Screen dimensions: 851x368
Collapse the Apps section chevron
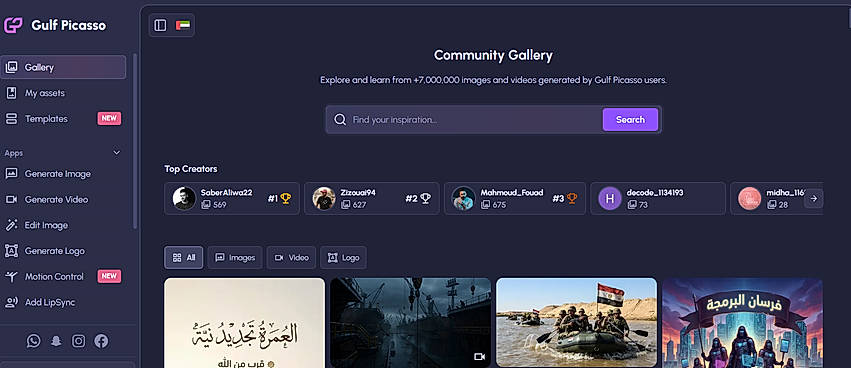[117, 153]
